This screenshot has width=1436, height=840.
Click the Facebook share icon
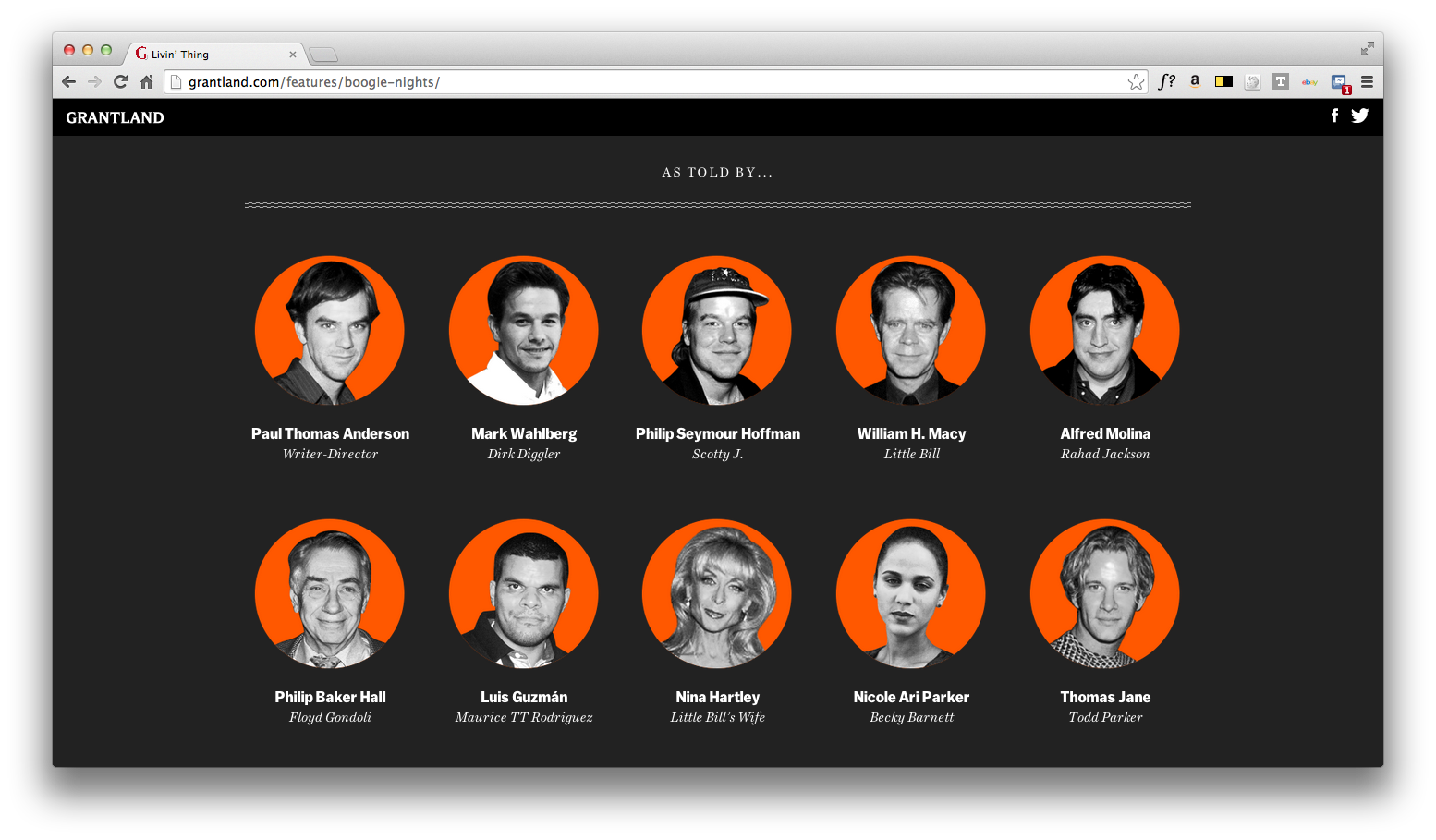(x=1334, y=116)
